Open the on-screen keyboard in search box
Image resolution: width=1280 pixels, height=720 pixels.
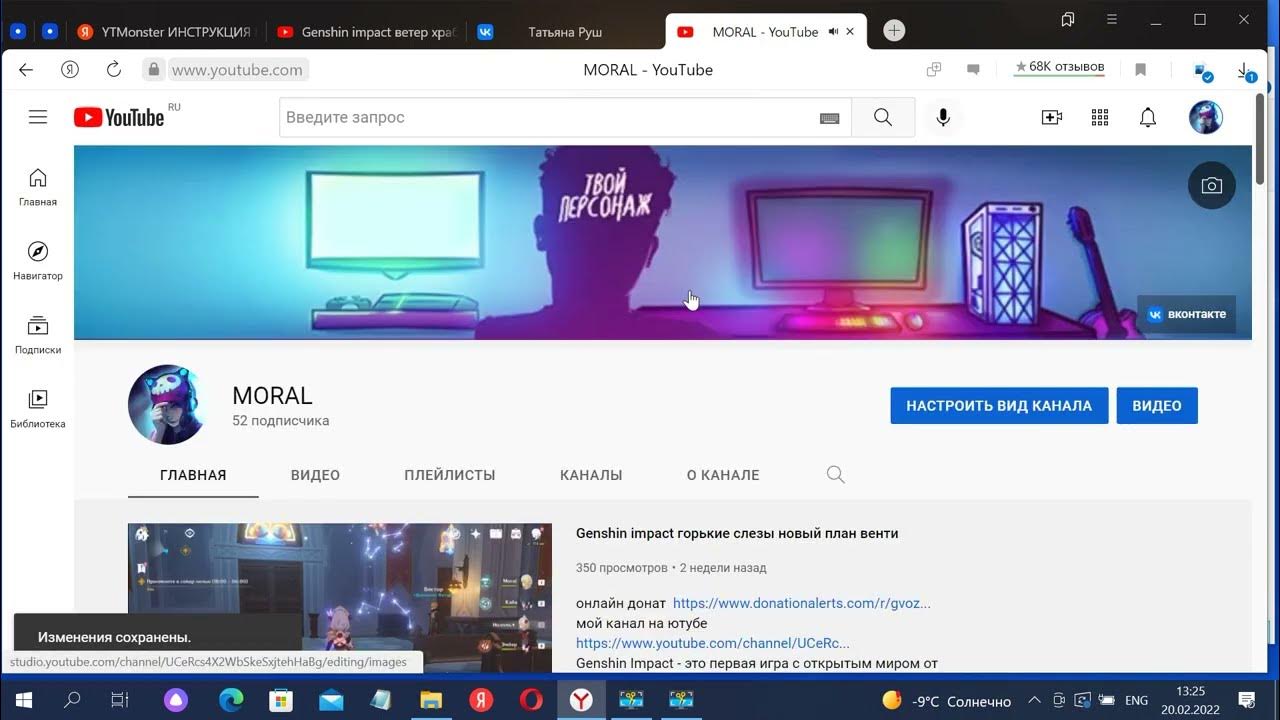click(829, 118)
